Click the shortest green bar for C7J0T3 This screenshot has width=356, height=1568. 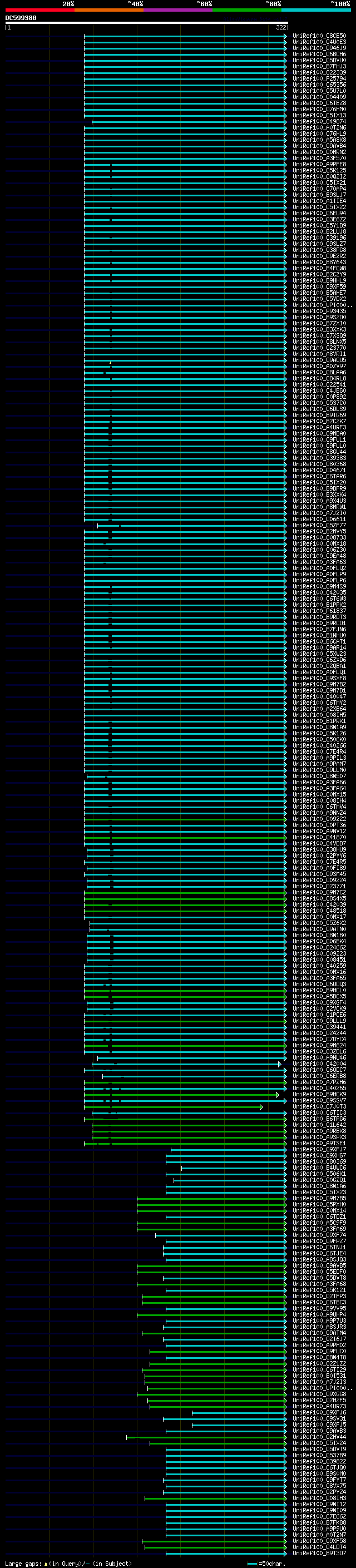point(174,1106)
